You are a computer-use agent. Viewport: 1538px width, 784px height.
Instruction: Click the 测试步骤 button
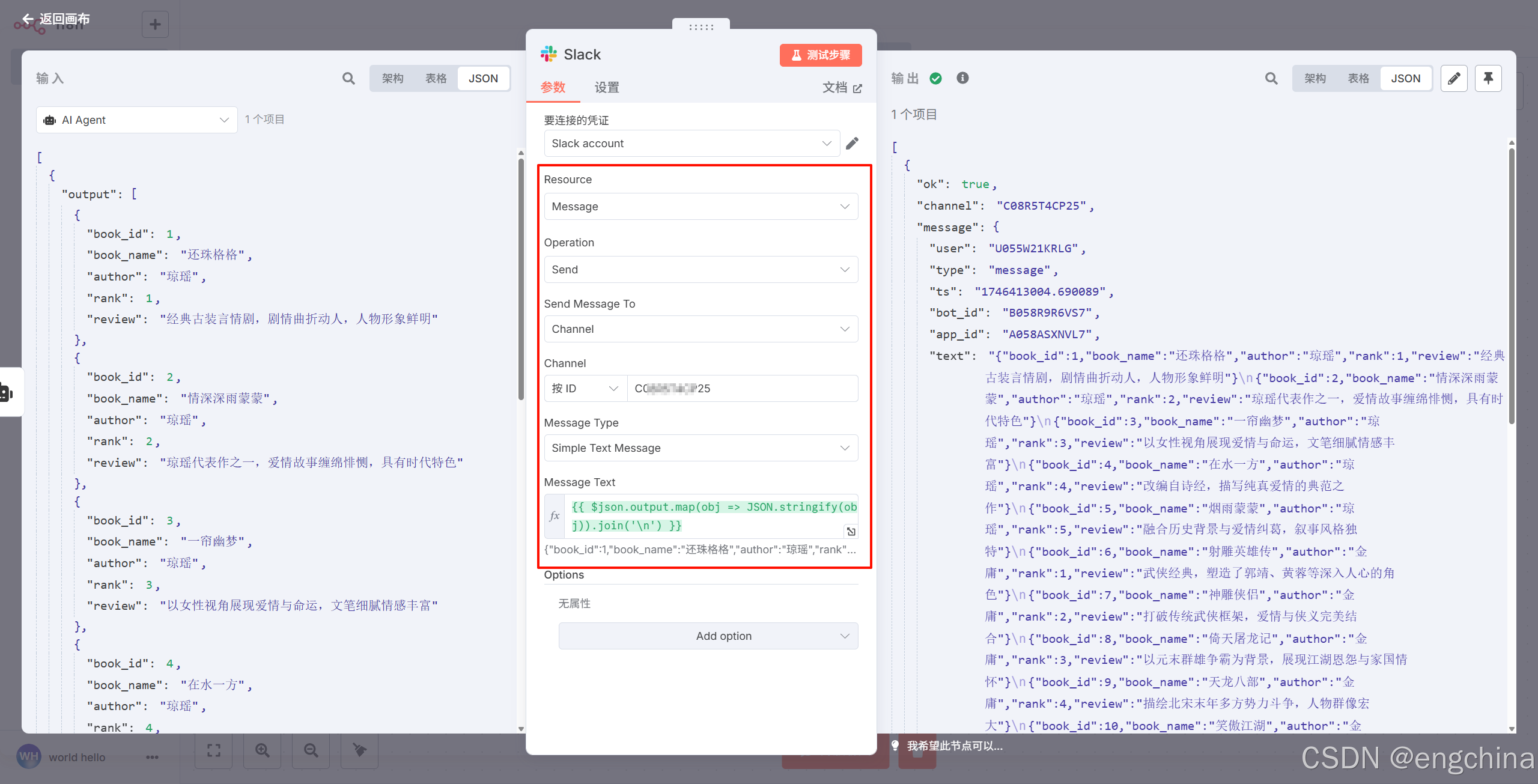[821, 55]
